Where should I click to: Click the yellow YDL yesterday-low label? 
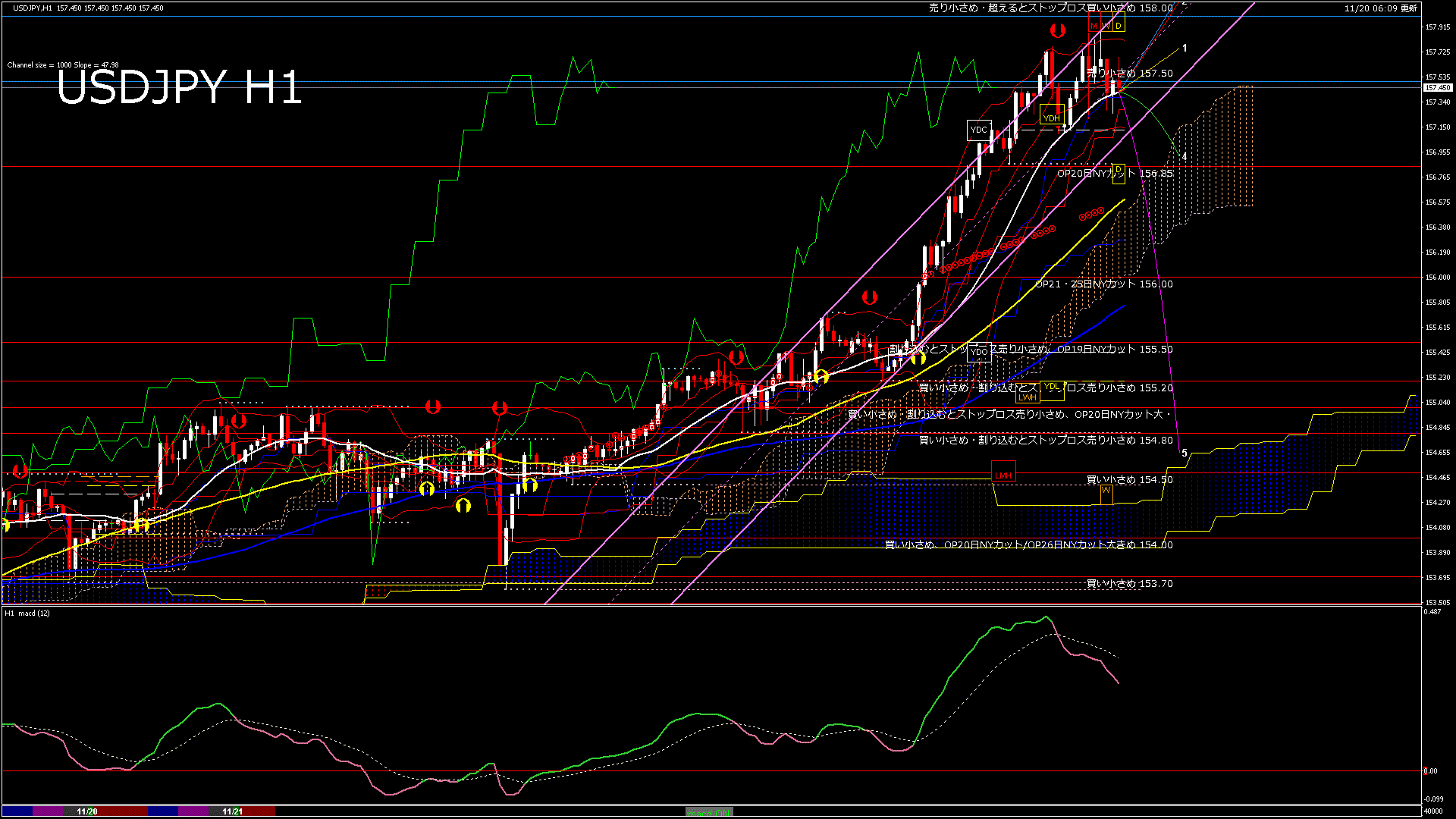pyautogui.click(x=1052, y=388)
